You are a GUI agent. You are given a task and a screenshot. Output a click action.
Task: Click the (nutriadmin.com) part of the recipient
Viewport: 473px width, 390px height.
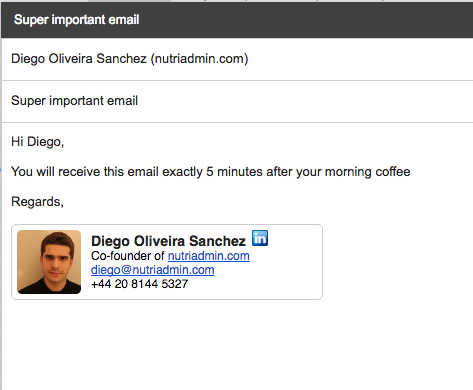199,59
